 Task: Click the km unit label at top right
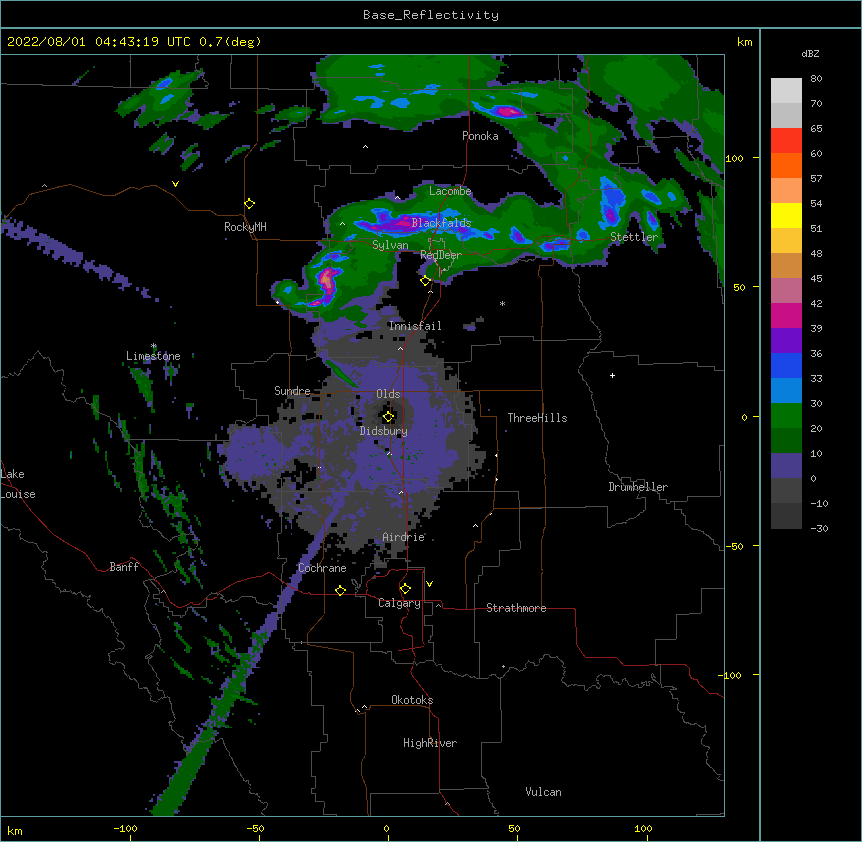[x=744, y=42]
